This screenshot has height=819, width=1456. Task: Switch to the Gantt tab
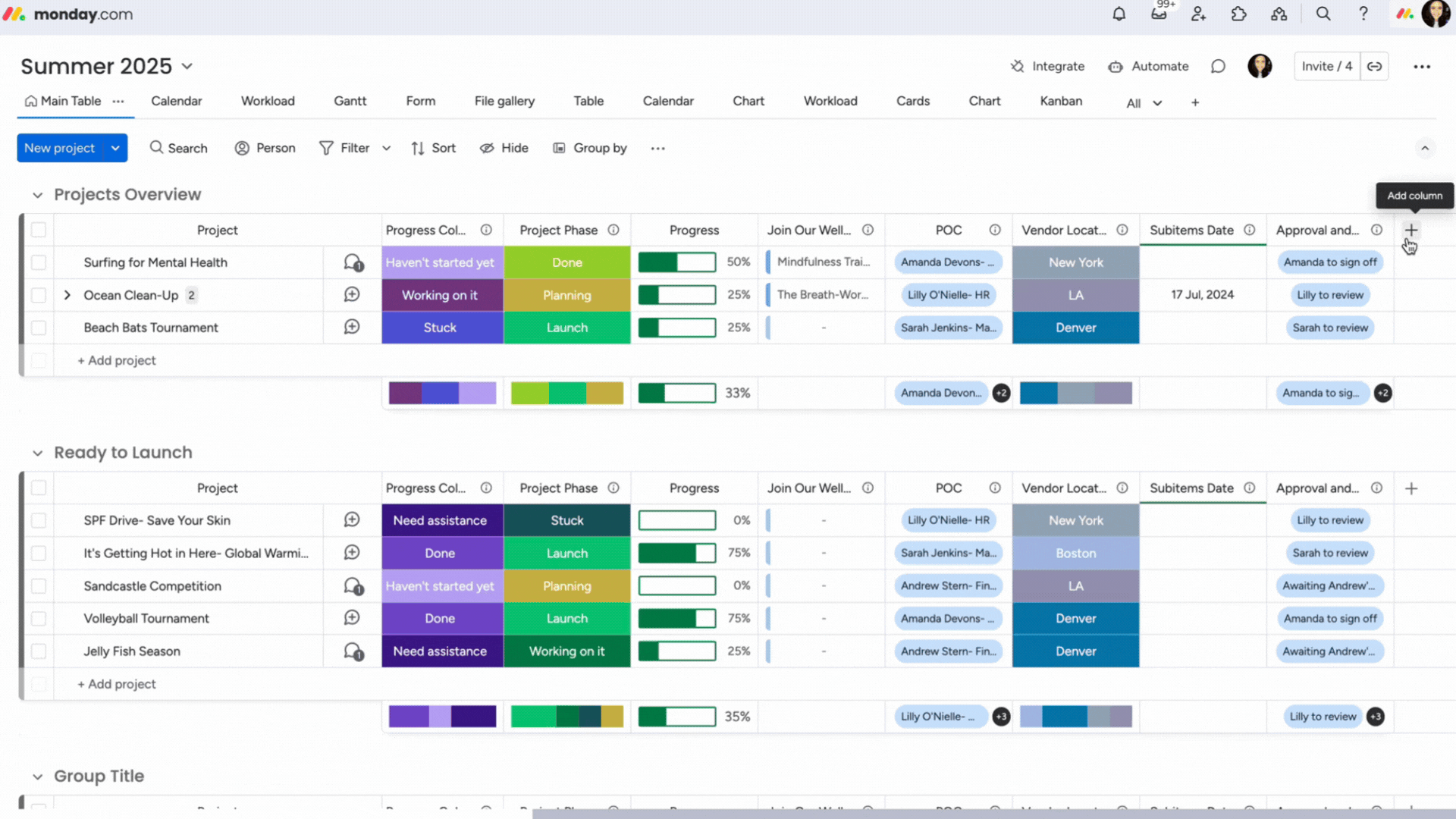pos(350,101)
